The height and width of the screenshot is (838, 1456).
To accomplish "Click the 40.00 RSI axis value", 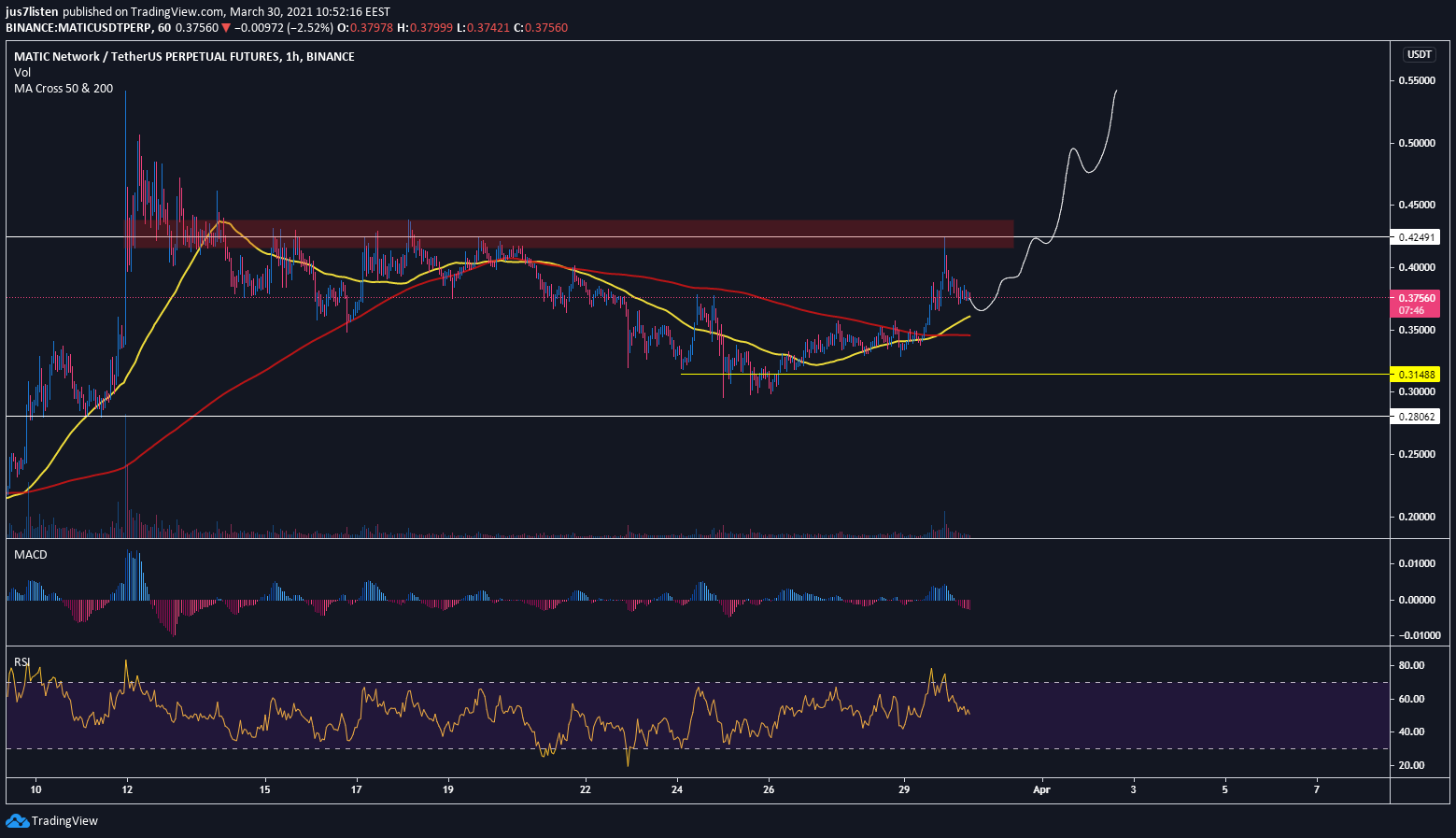I will 1412,731.
